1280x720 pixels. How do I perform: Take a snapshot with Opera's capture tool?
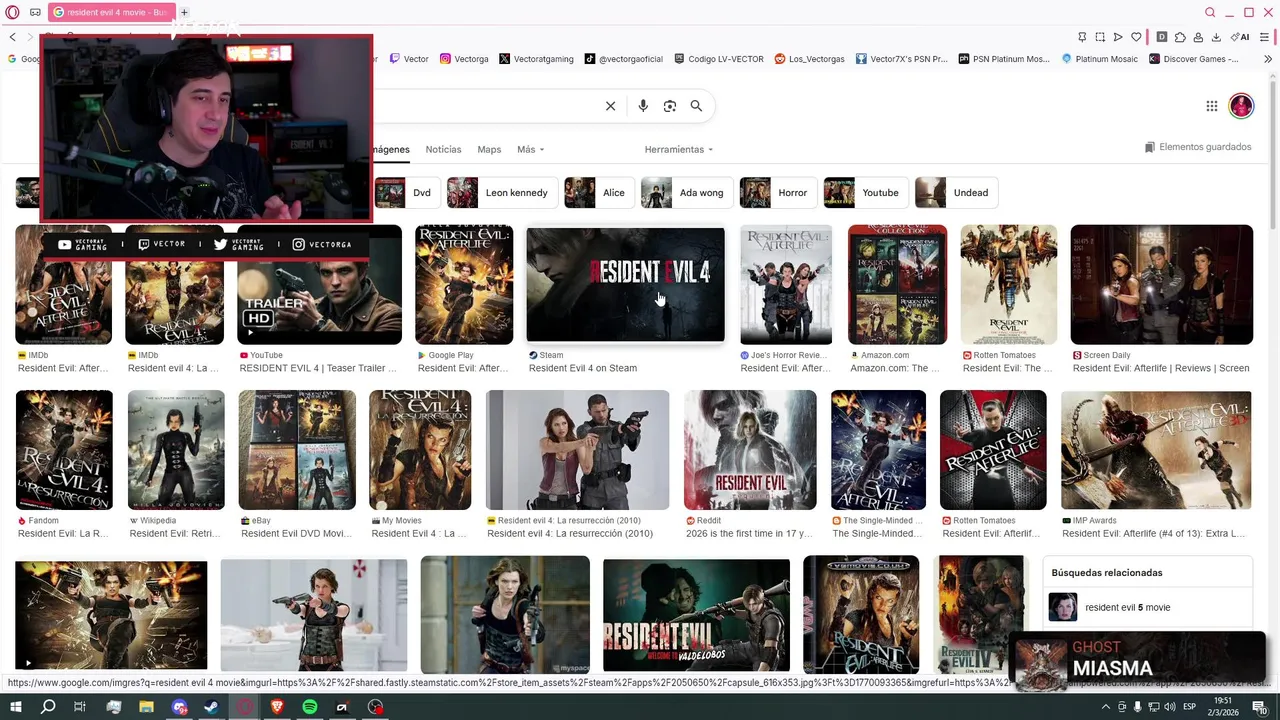tap(1100, 37)
